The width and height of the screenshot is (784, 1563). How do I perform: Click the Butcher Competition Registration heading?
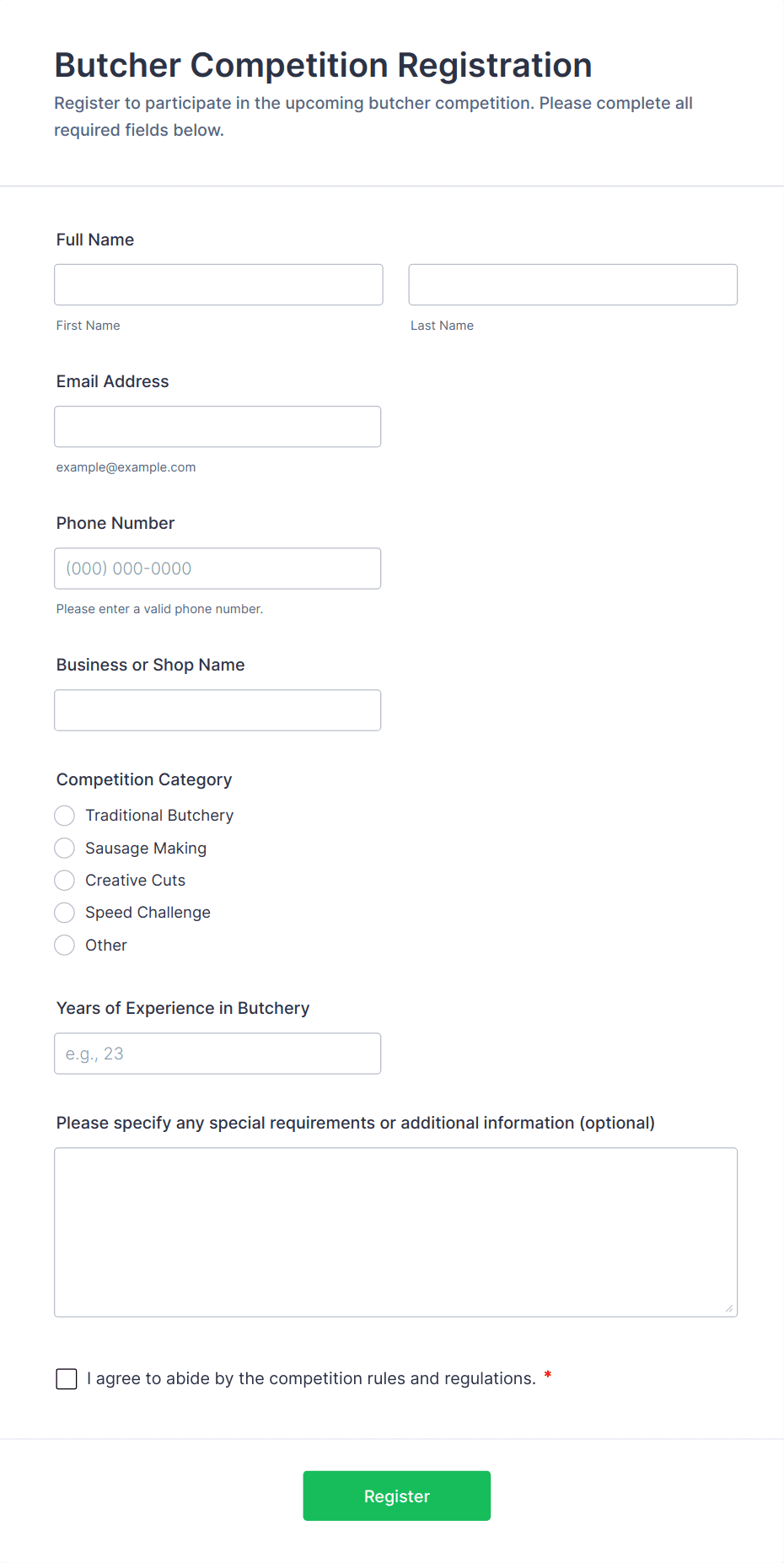[323, 65]
